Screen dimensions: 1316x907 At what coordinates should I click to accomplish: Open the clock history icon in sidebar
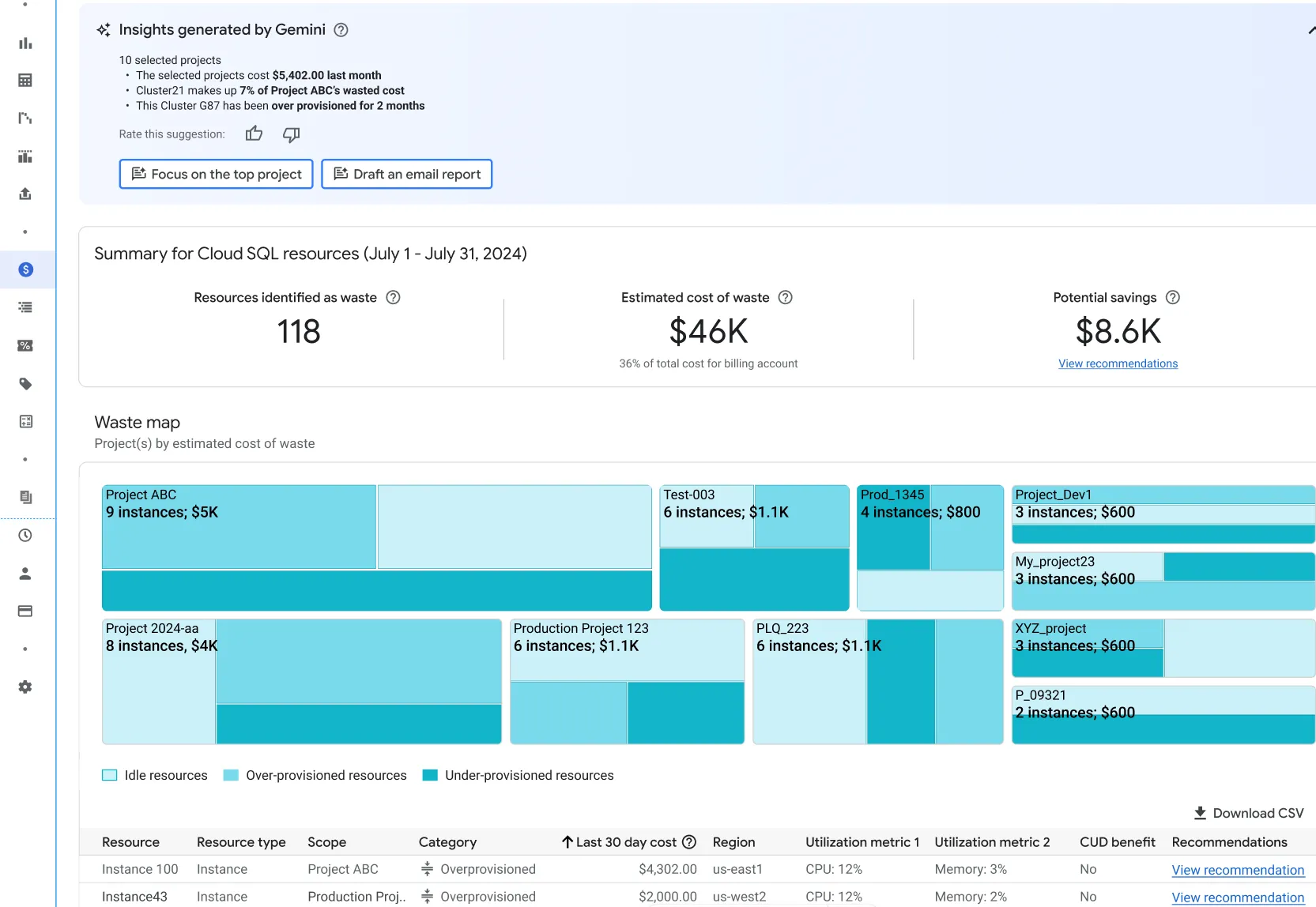pos(25,536)
